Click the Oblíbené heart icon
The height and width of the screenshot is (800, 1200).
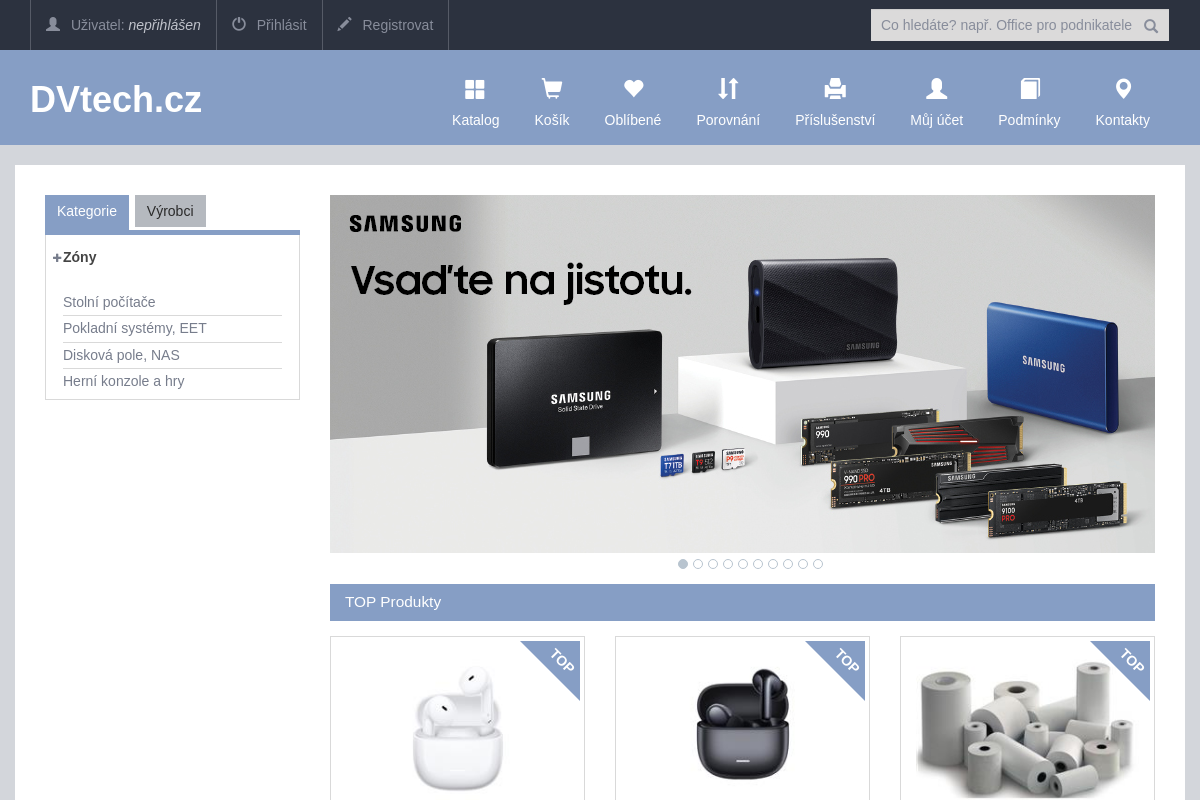click(x=633, y=89)
